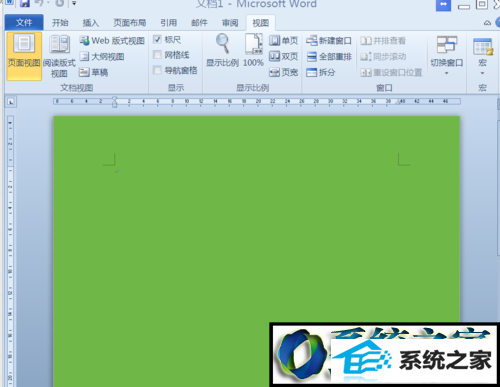Switch to Outline view (大纲视图)
500x387 pixels.
coord(102,56)
